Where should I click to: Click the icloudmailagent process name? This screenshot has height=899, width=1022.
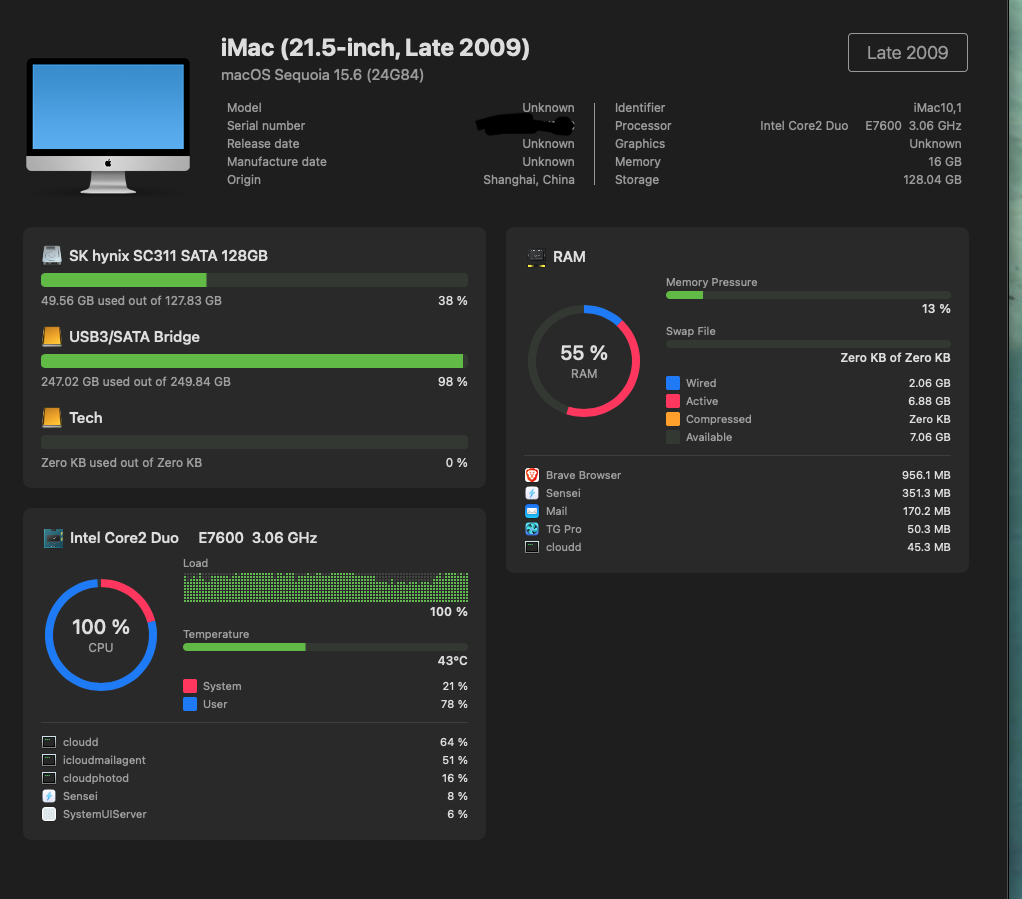(x=104, y=760)
